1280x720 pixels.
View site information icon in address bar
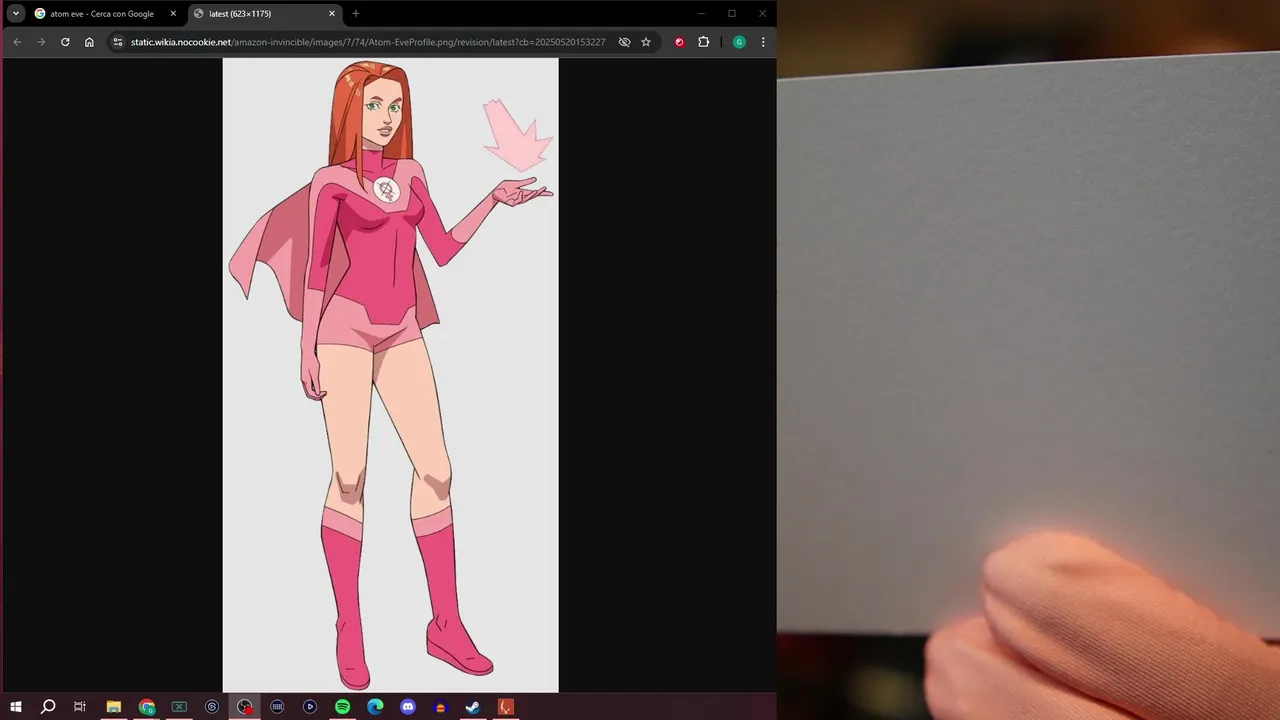[x=118, y=42]
